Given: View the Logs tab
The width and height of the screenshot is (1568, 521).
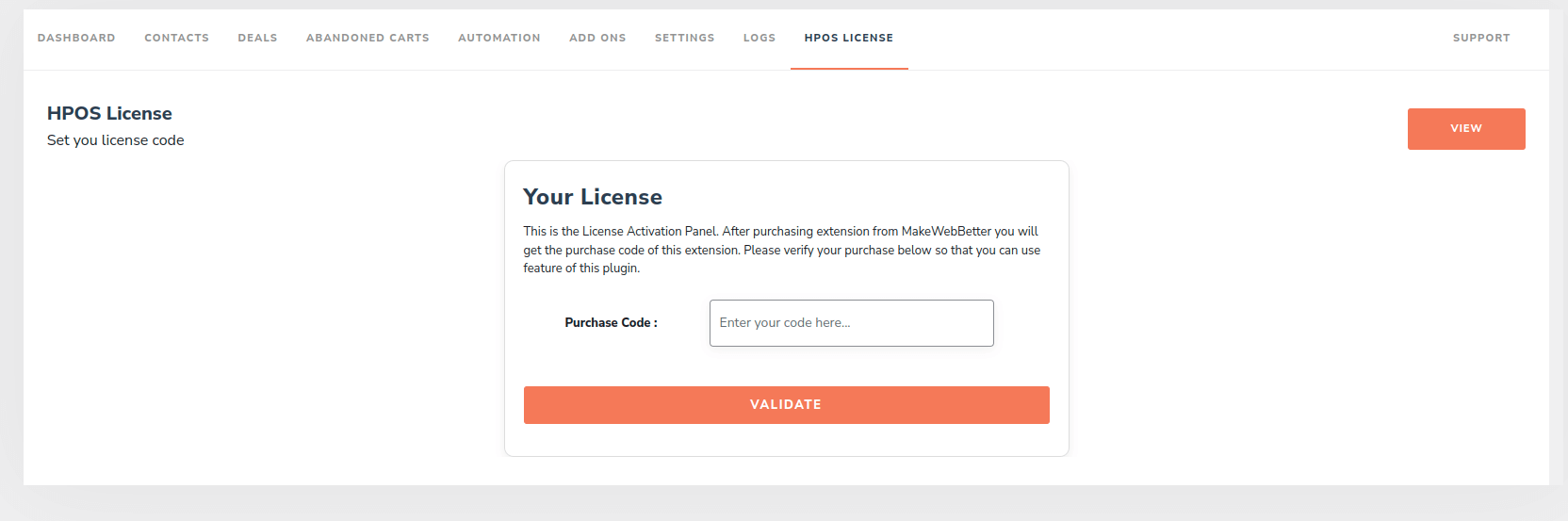Looking at the screenshot, I should (x=759, y=38).
